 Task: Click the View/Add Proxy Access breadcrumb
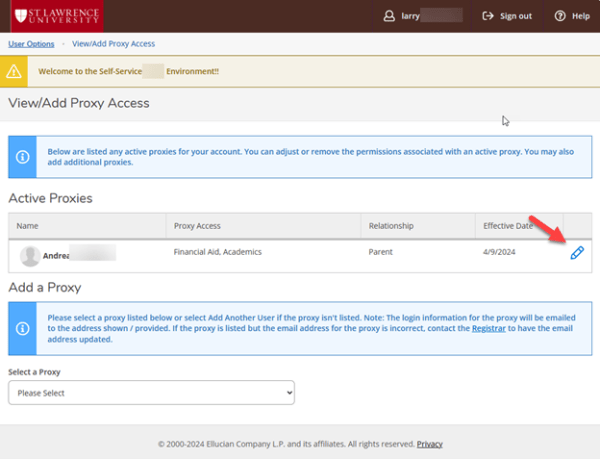coord(114,44)
